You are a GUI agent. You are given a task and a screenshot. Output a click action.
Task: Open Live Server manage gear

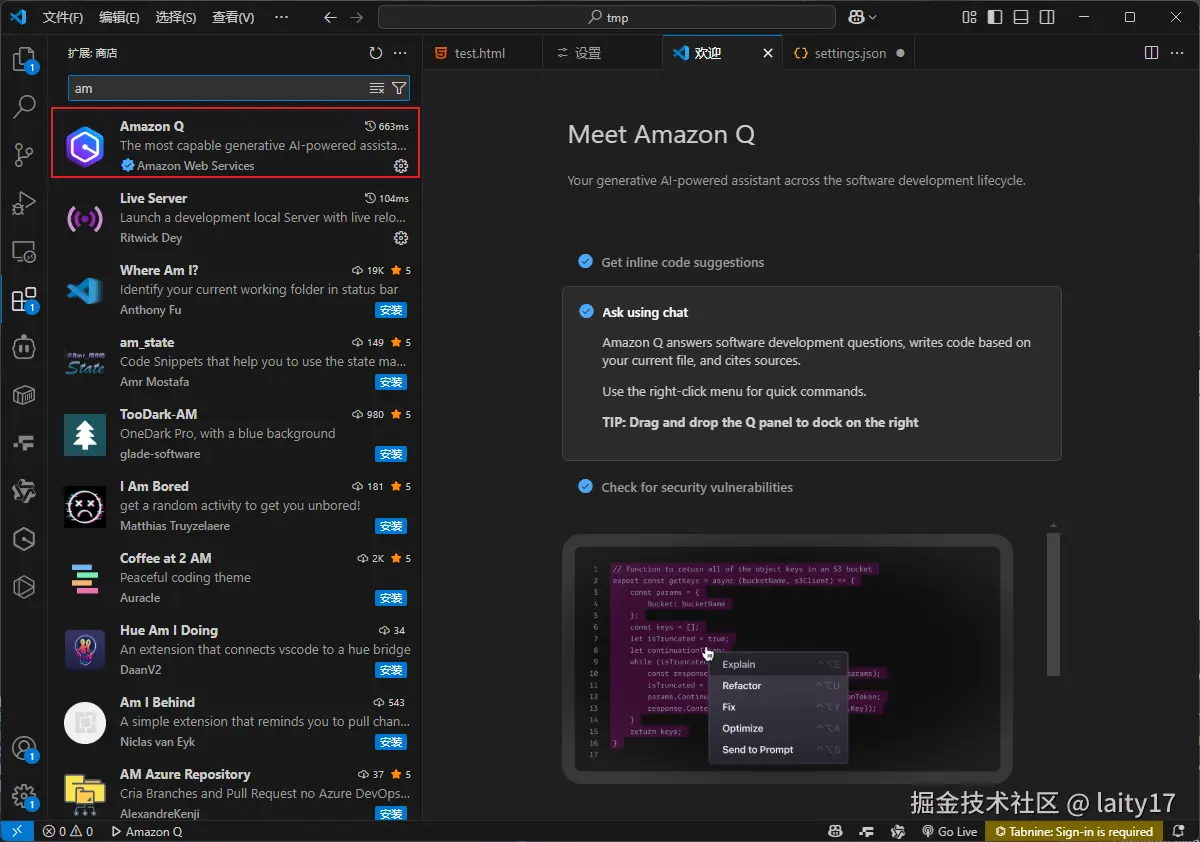pyautogui.click(x=401, y=238)
